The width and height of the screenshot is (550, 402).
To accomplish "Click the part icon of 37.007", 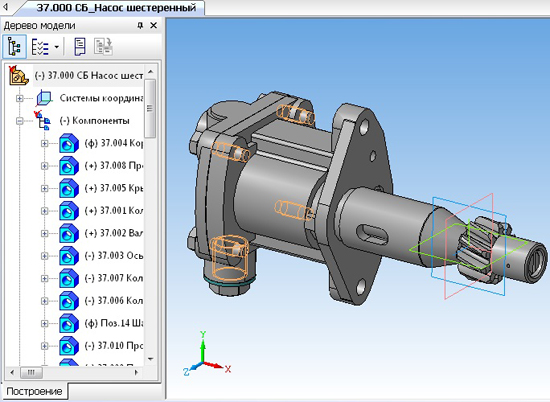I will click(x=69, y=278).
